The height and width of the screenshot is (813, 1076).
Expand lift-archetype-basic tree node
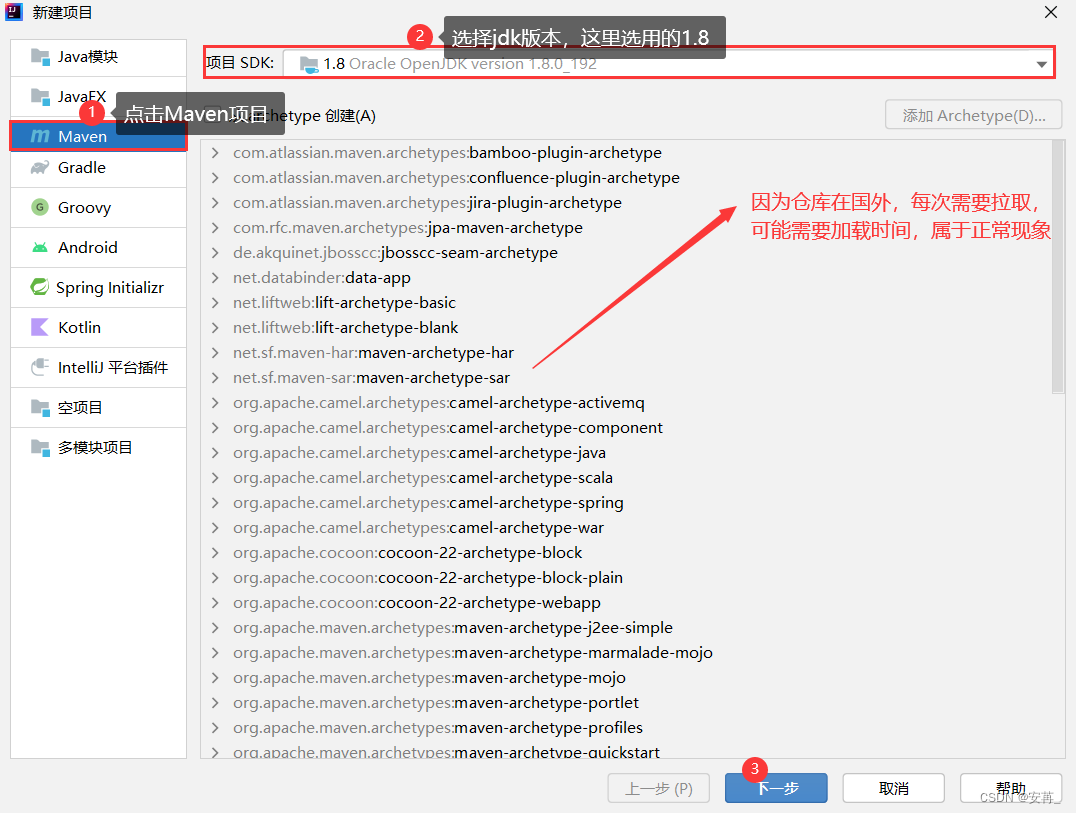(x=215, y=303)
